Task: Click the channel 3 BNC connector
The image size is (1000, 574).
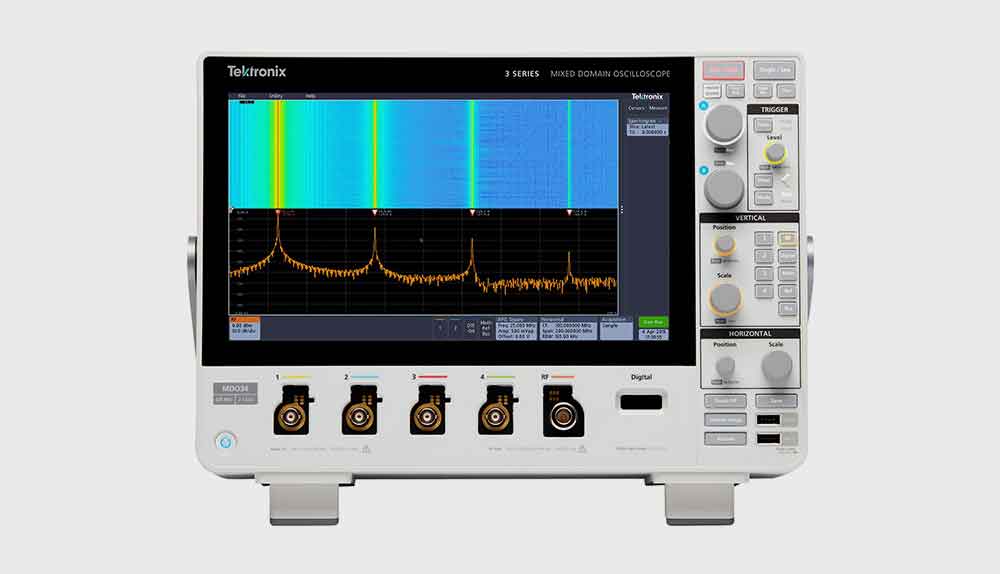Action: (427, 418)
